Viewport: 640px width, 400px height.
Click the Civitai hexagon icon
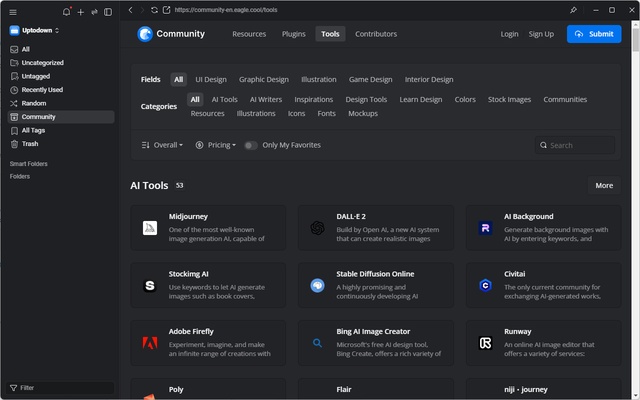click(x=485, y=285)
